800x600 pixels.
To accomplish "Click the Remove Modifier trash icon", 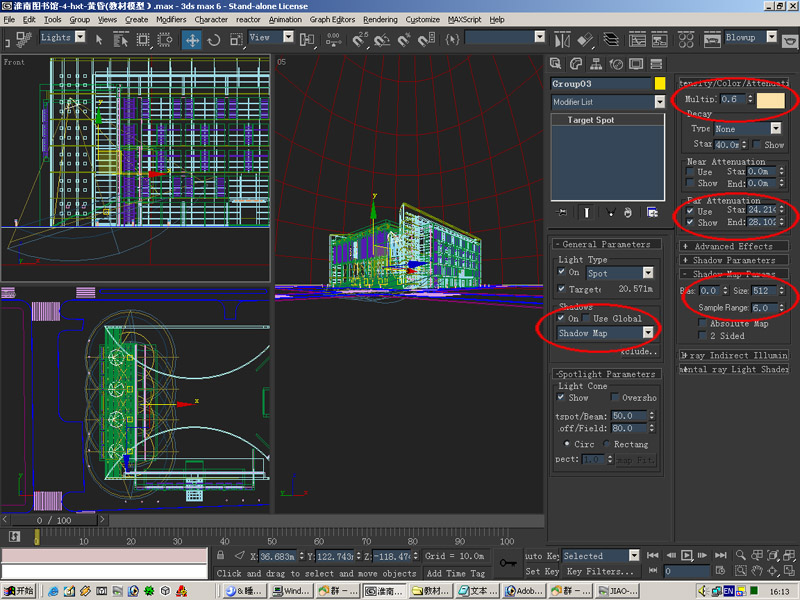I will [x=628, y=212].
